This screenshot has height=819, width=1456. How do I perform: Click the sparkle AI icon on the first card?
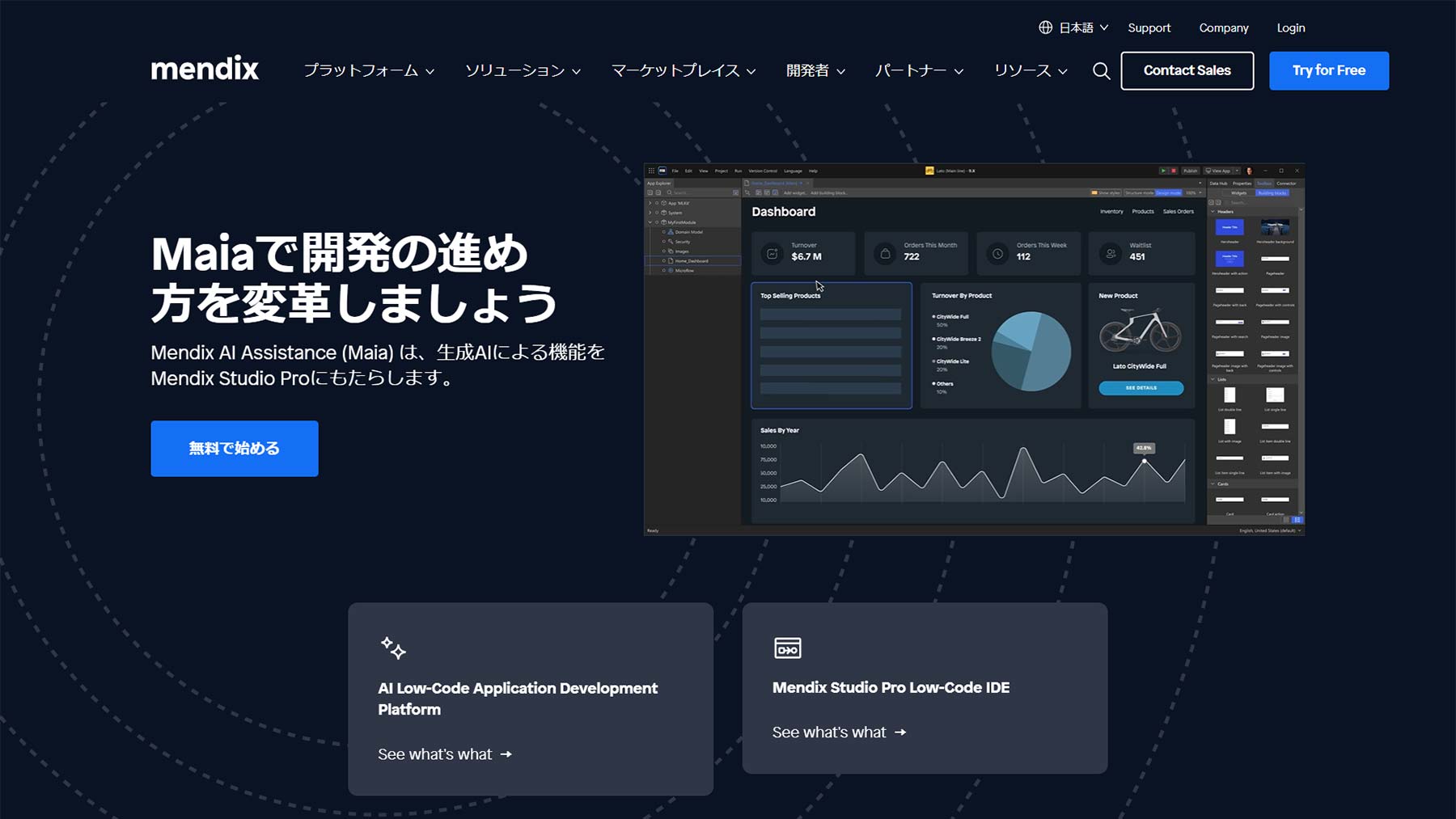point(393,648)
